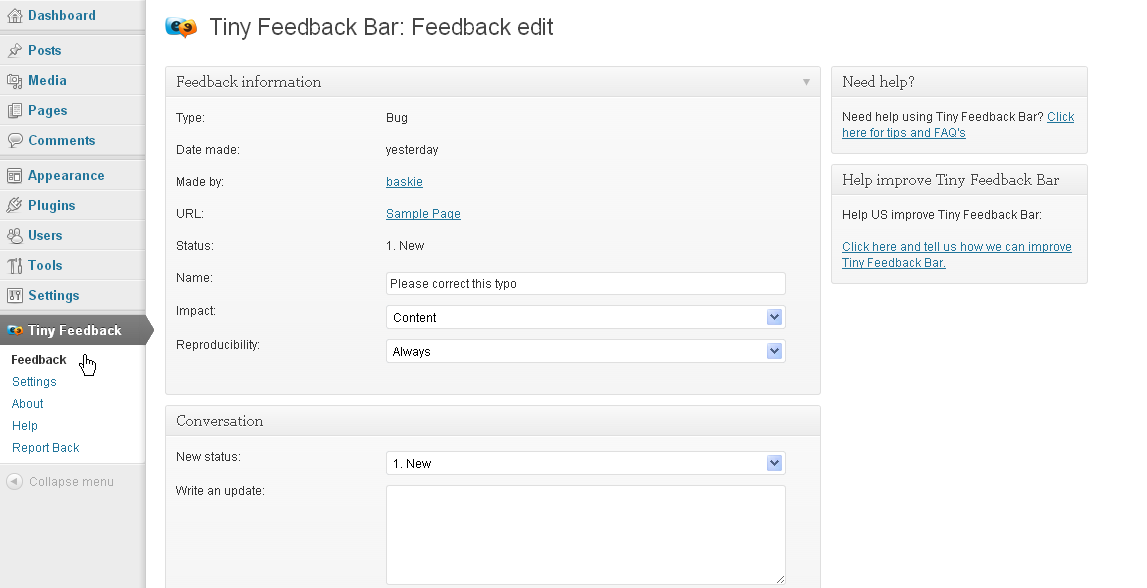The width and height of the screenshot is (1147, 588).
Task: Click the Posts pushpin icon
Action: click(x=15, y=50)
